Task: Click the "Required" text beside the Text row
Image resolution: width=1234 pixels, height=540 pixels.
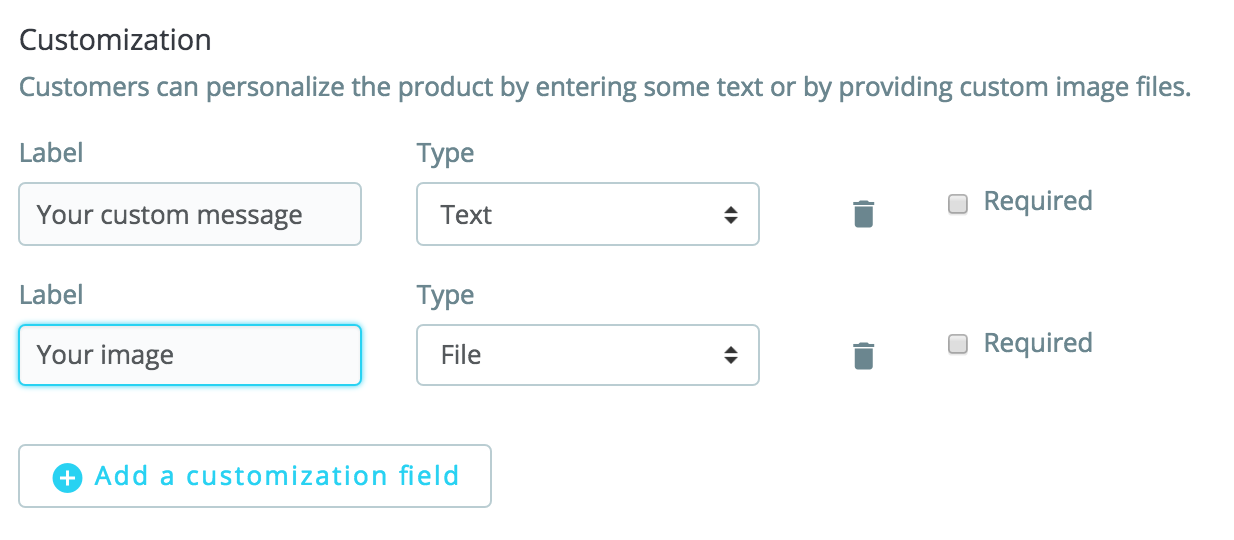Action: click(x=1037, y=201)
